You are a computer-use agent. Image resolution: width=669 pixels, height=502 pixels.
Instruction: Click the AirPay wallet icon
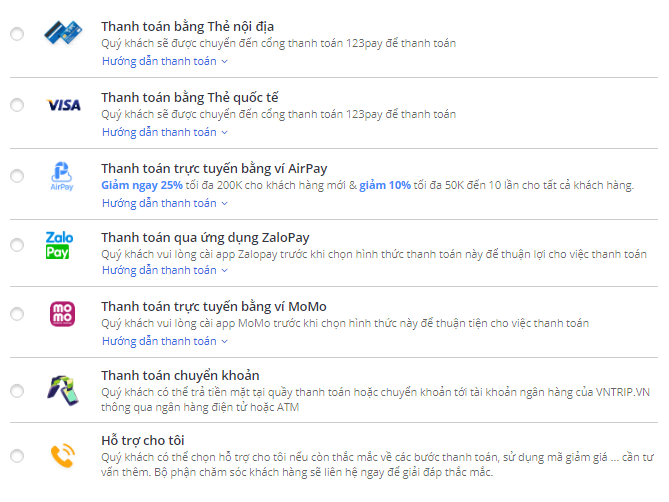tap(62, 176)
